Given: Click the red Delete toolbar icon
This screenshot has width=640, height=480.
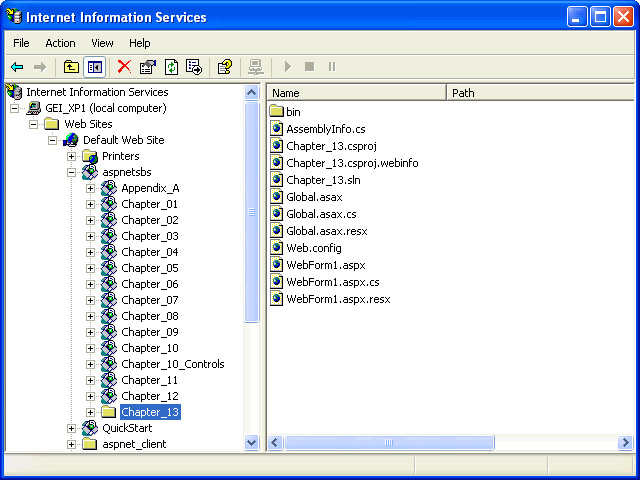Looking at the screenshot, I should 124,67.
